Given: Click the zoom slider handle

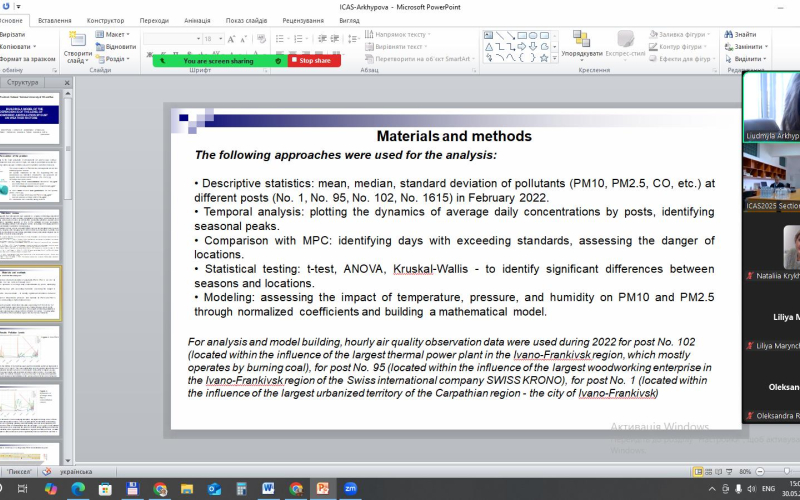Looking at the screenshot, I should point(787,471).
